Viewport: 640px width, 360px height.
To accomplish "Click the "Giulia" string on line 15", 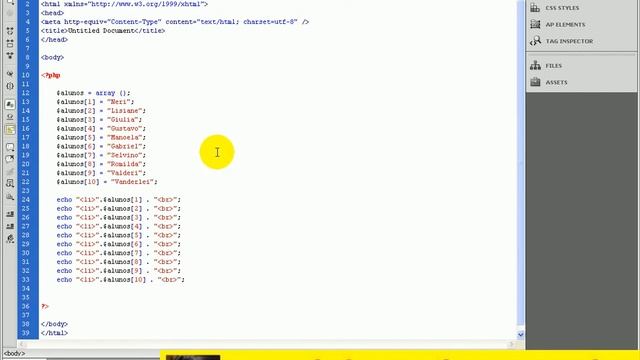I will 122,120.
